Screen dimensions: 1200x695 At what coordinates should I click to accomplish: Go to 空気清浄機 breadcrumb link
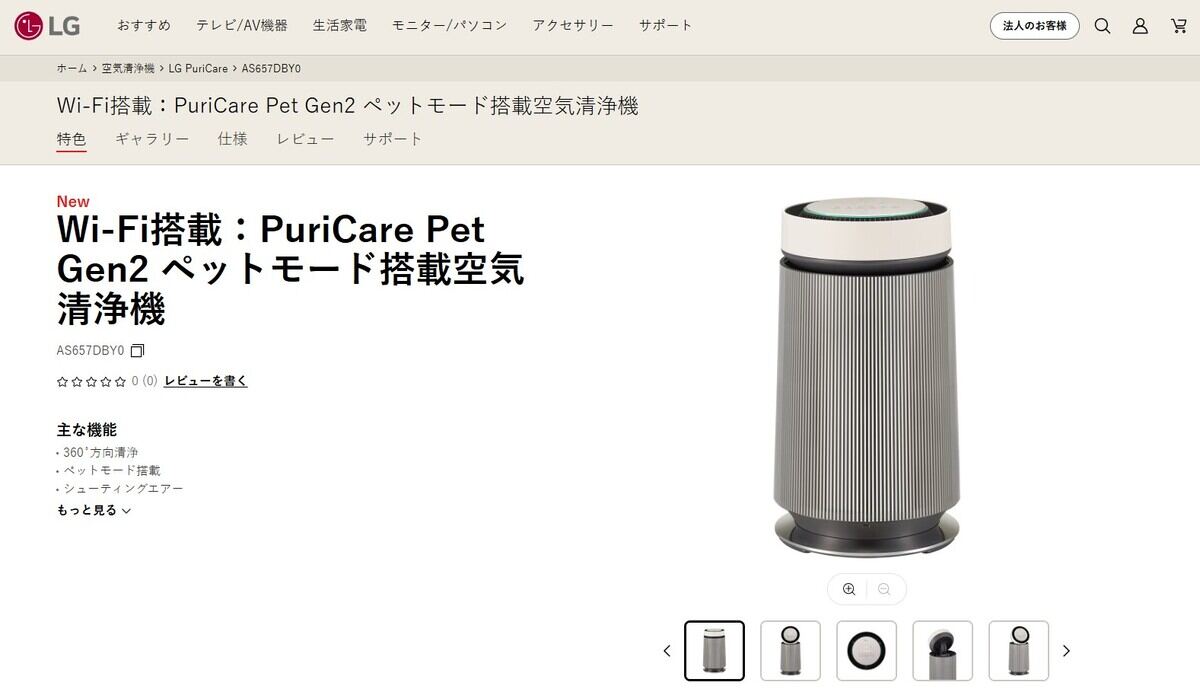pos(128,69)
